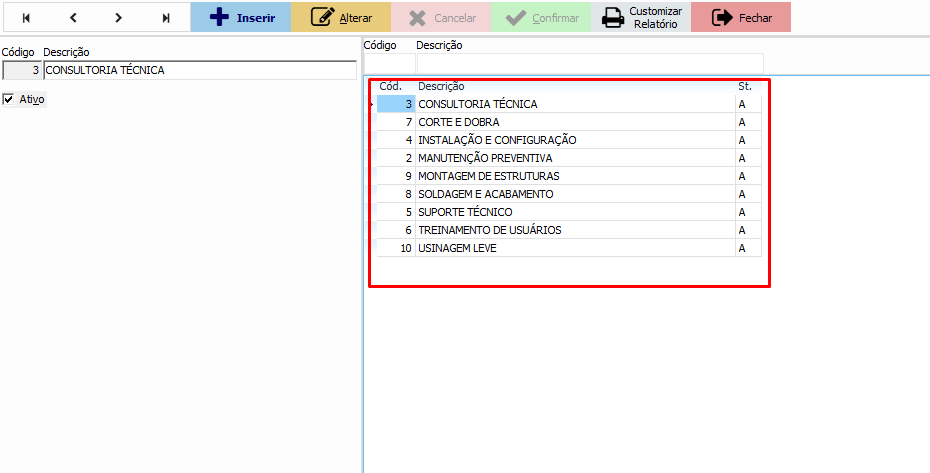Viewport: 930px width, 473px height.
Task: Go to the first record arrow
Action: [26, 17]
